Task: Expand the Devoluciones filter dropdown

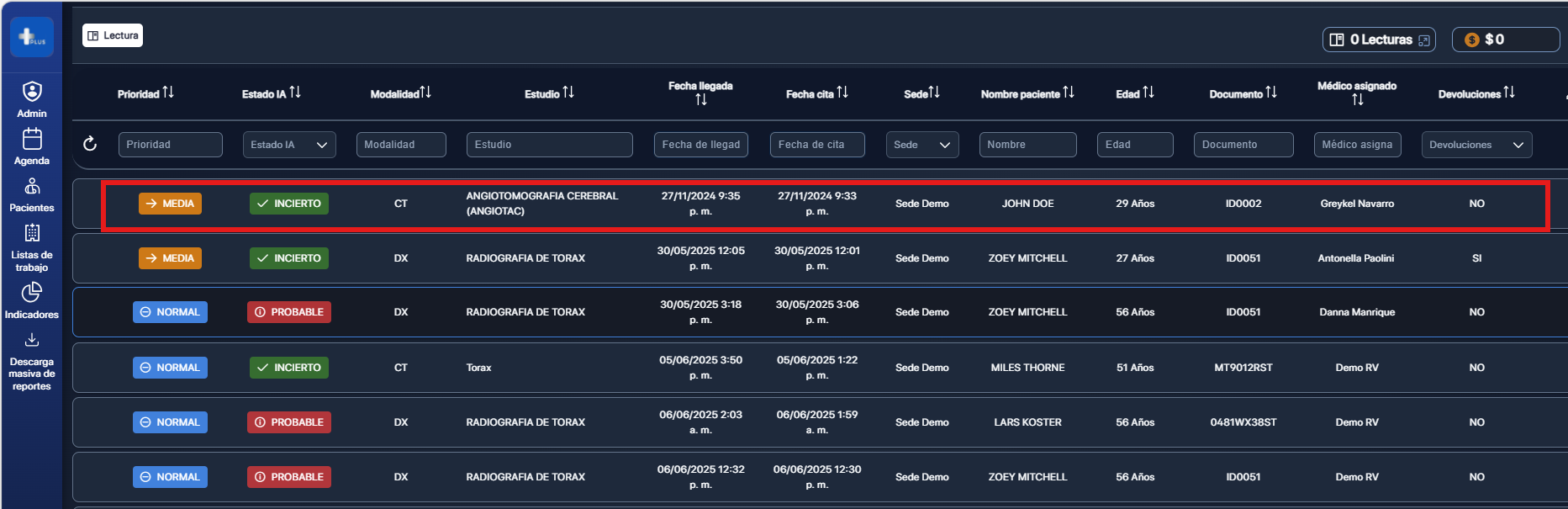Action: [1476, 145]
